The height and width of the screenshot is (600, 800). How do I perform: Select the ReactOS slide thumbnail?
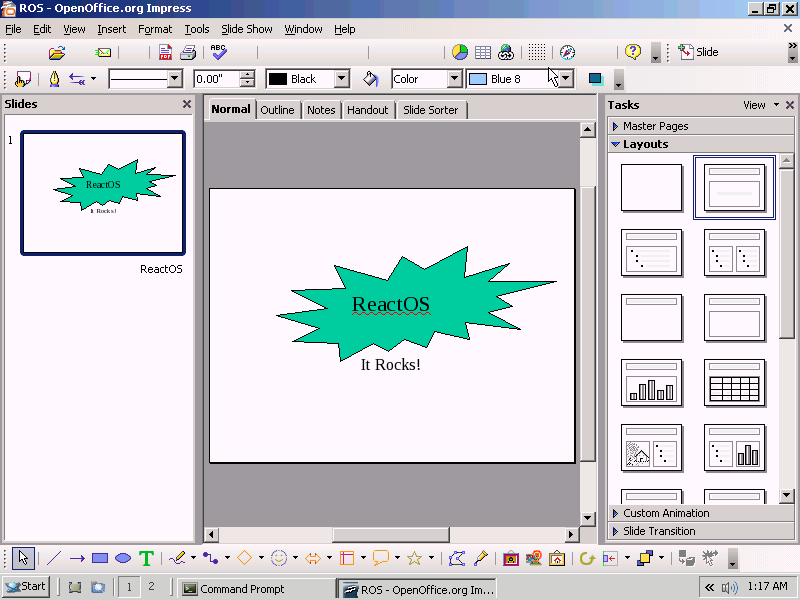103,192
